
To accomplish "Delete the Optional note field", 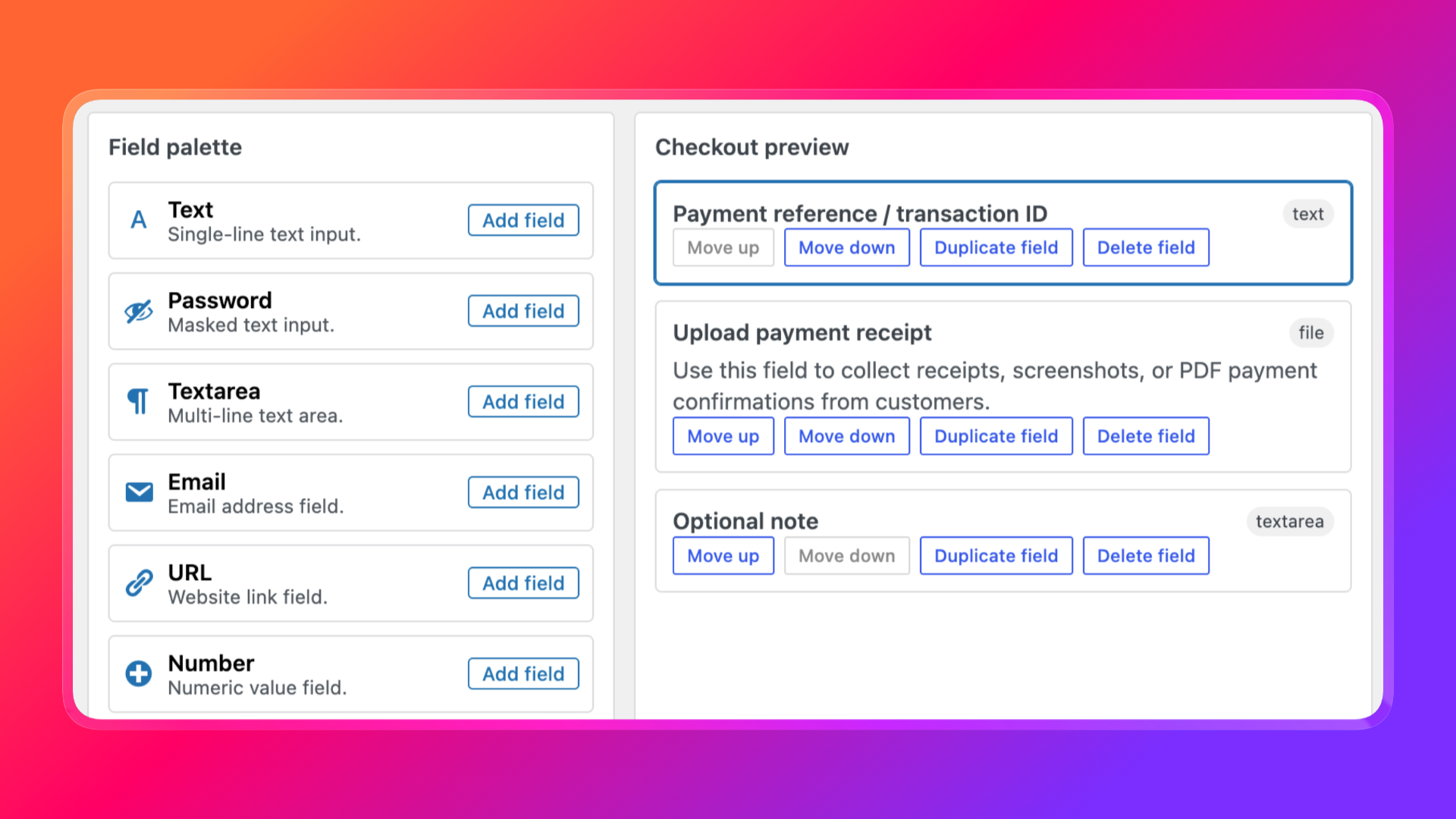I will point(1146,556).
